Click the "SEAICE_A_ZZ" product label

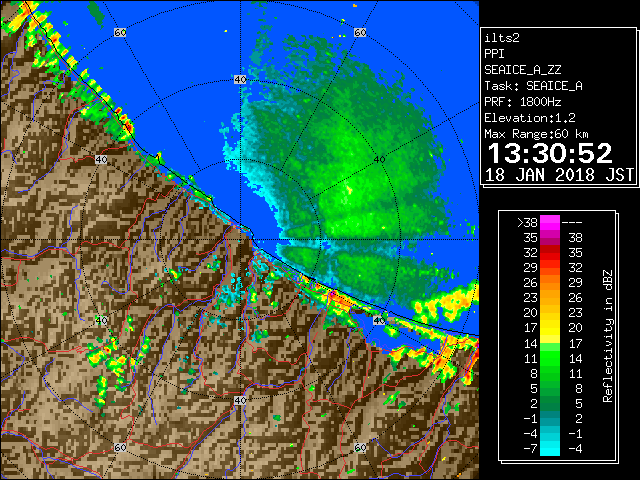[523, 70]
